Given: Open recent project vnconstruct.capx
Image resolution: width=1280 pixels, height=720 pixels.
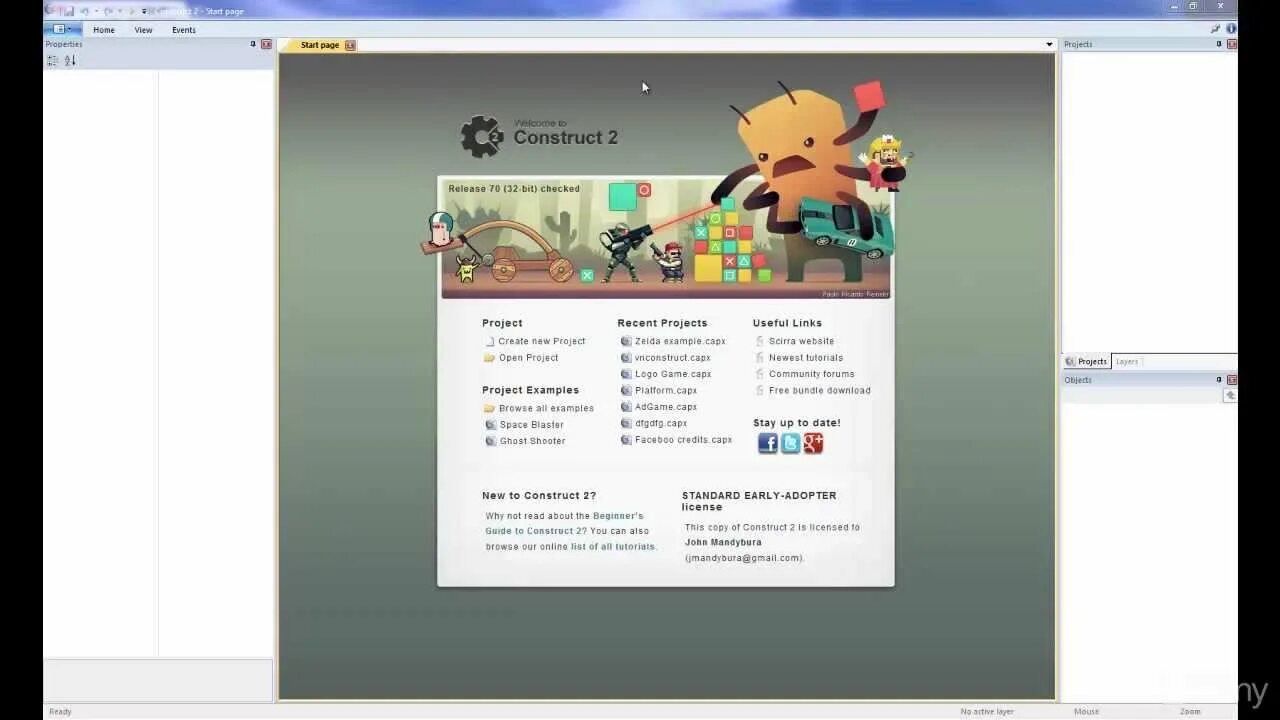Looking at the screenshot, I should 673,358.
